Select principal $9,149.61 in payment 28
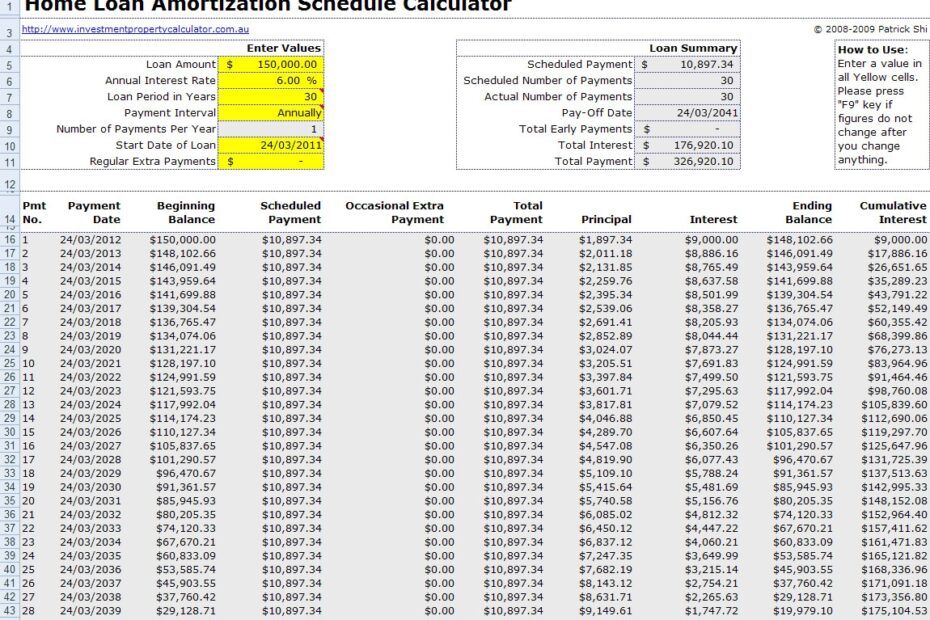 coord(606,611)
